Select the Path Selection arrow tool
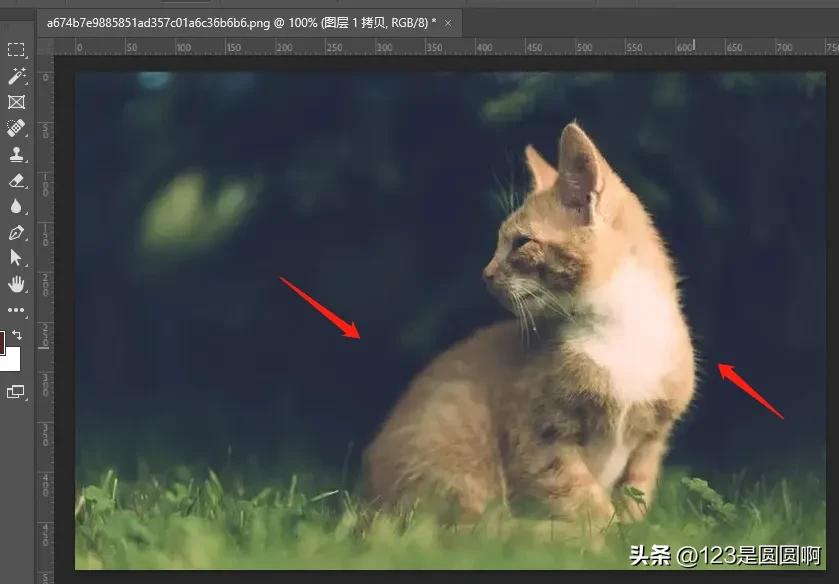839x584 pixels. coord(16,258)
